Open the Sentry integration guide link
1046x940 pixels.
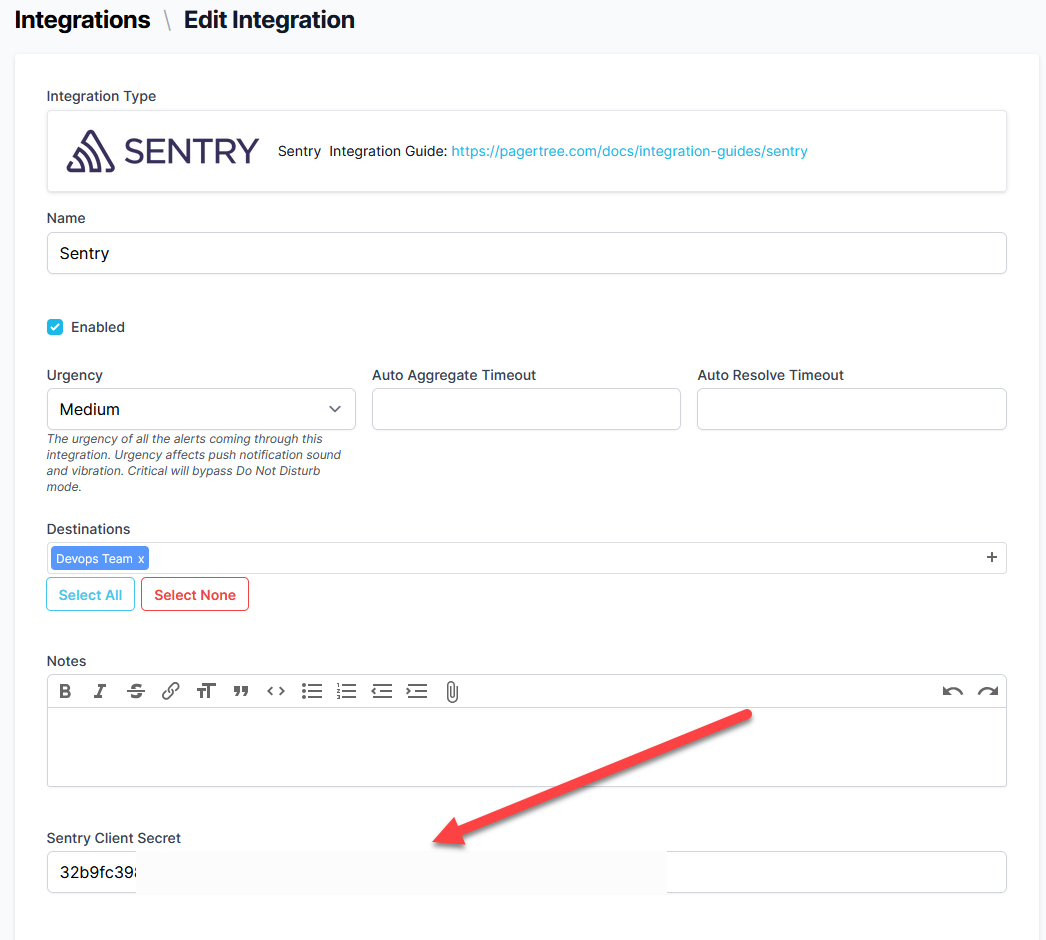point(629,151)
